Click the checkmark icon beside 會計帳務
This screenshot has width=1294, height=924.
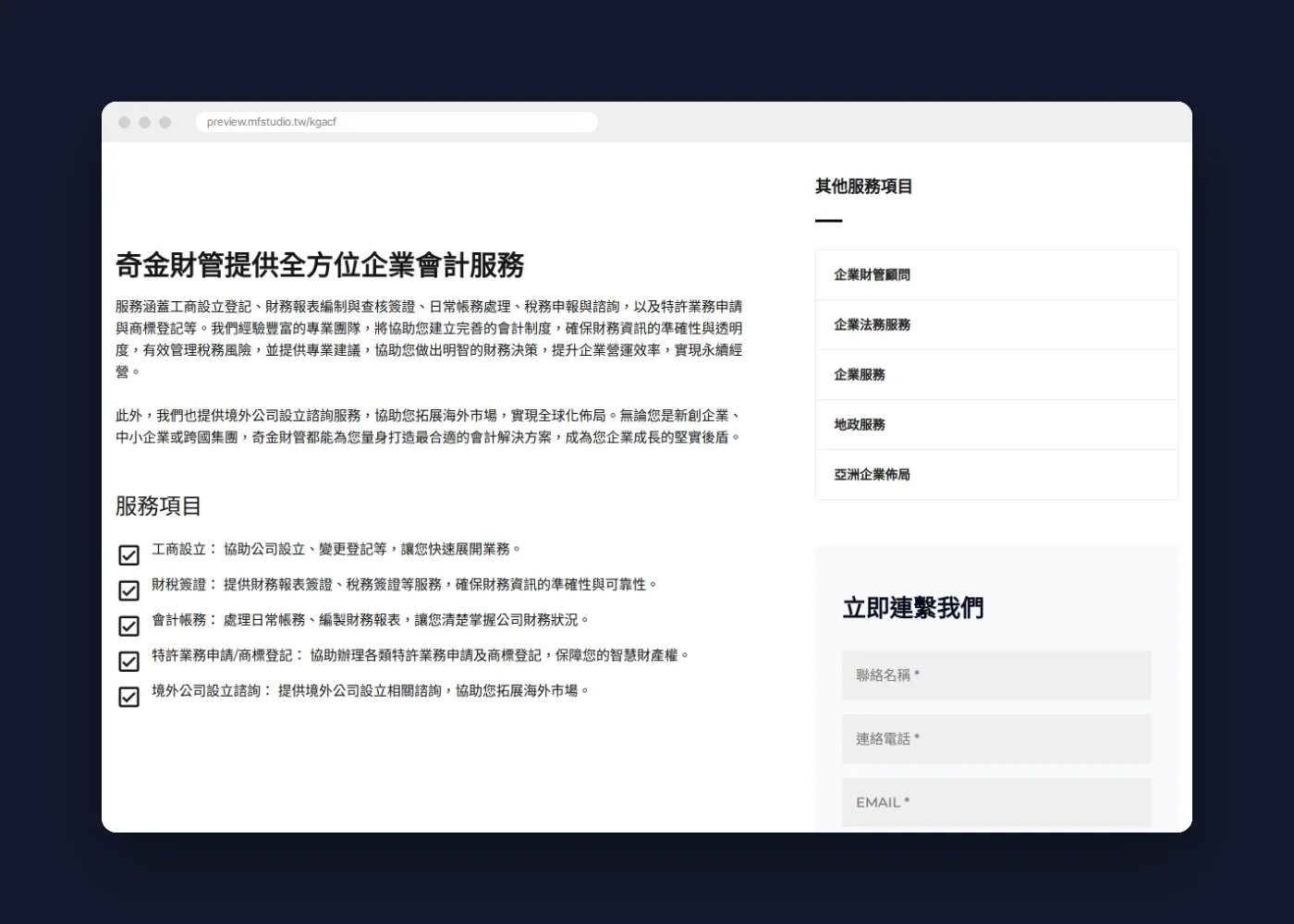(128, 626)
